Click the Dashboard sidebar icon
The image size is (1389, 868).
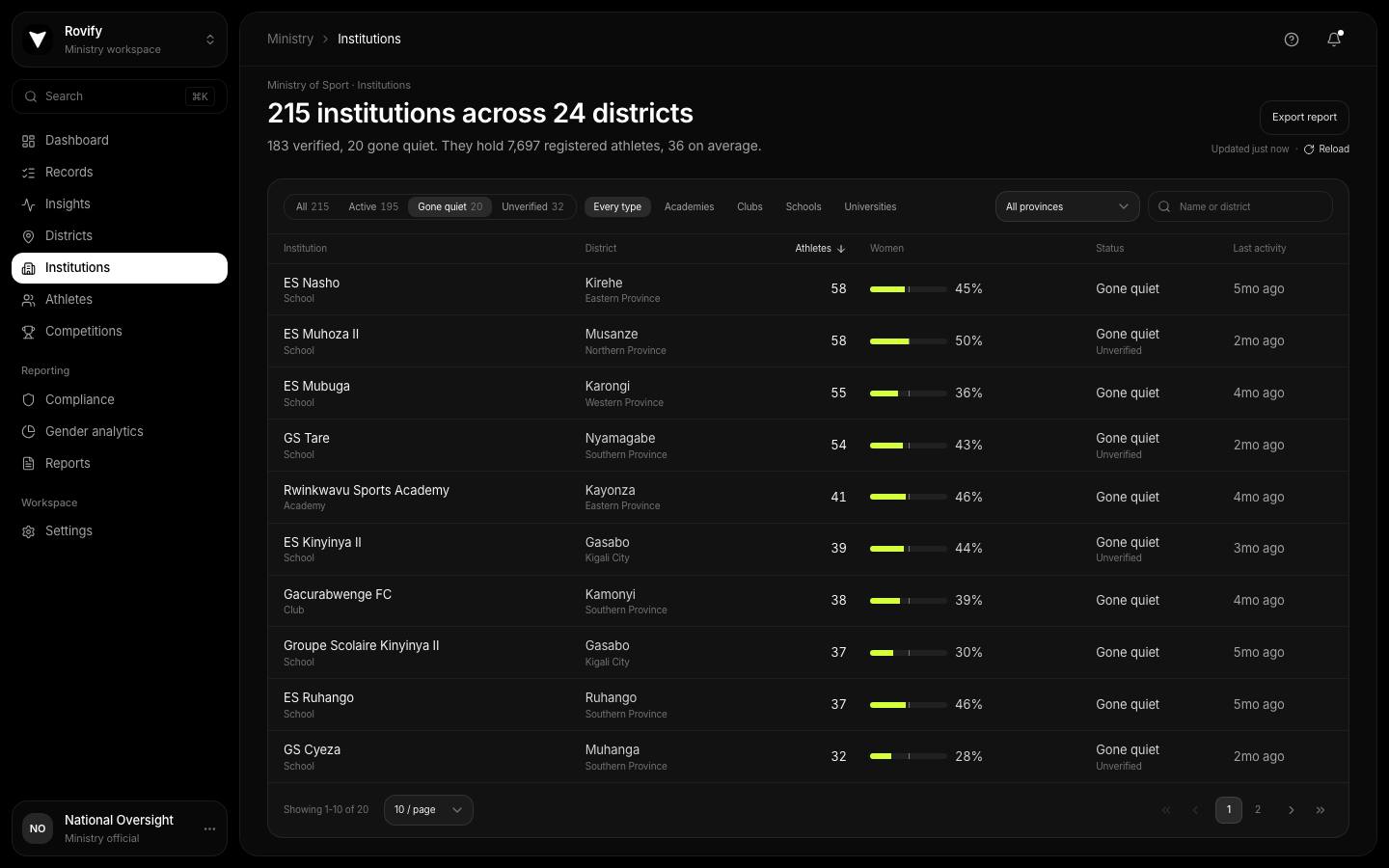(x=29, y=141)
